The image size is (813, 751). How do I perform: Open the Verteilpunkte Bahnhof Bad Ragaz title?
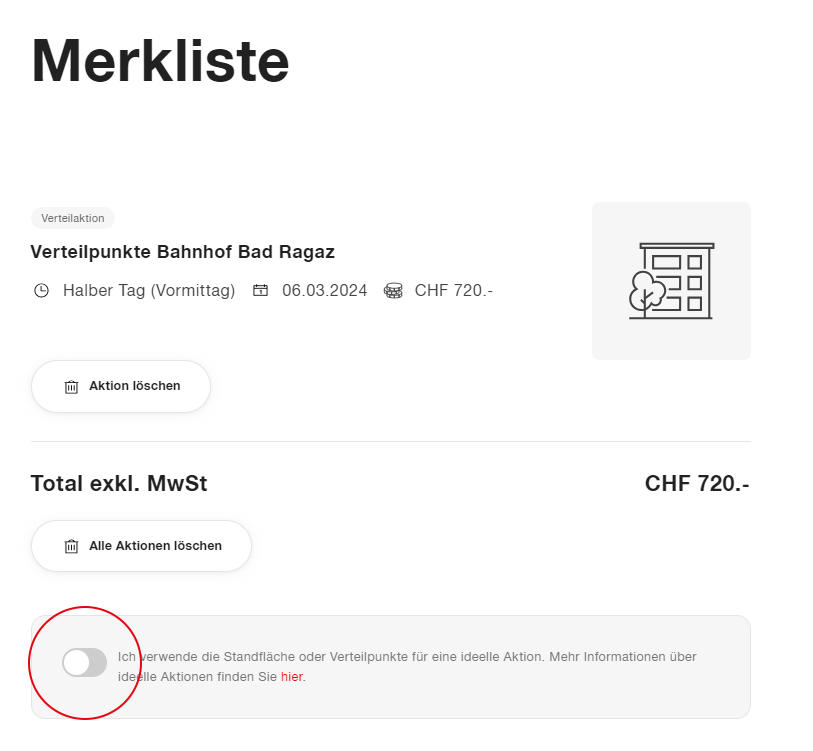182,252
